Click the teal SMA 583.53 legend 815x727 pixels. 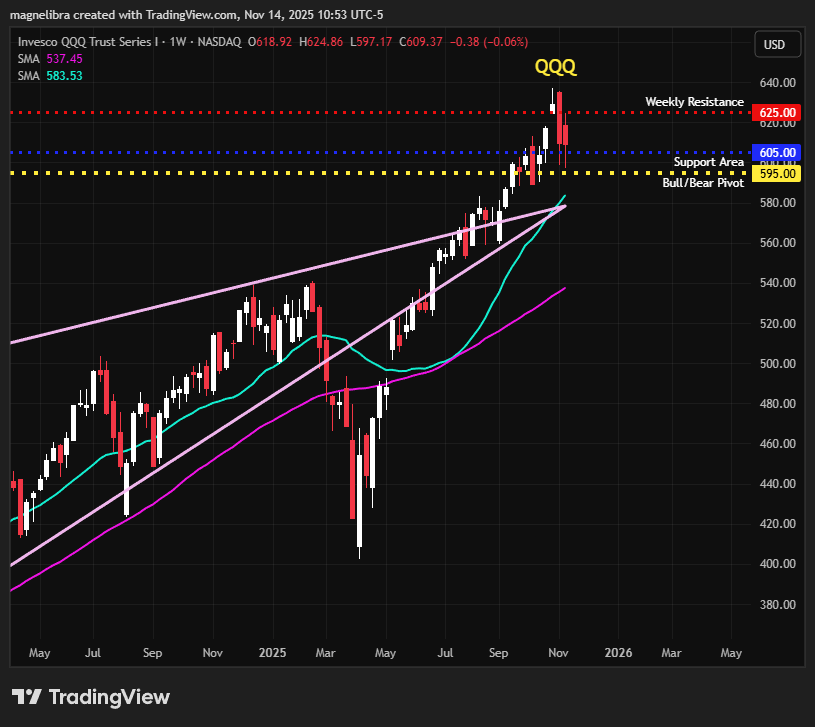point(50,76)
